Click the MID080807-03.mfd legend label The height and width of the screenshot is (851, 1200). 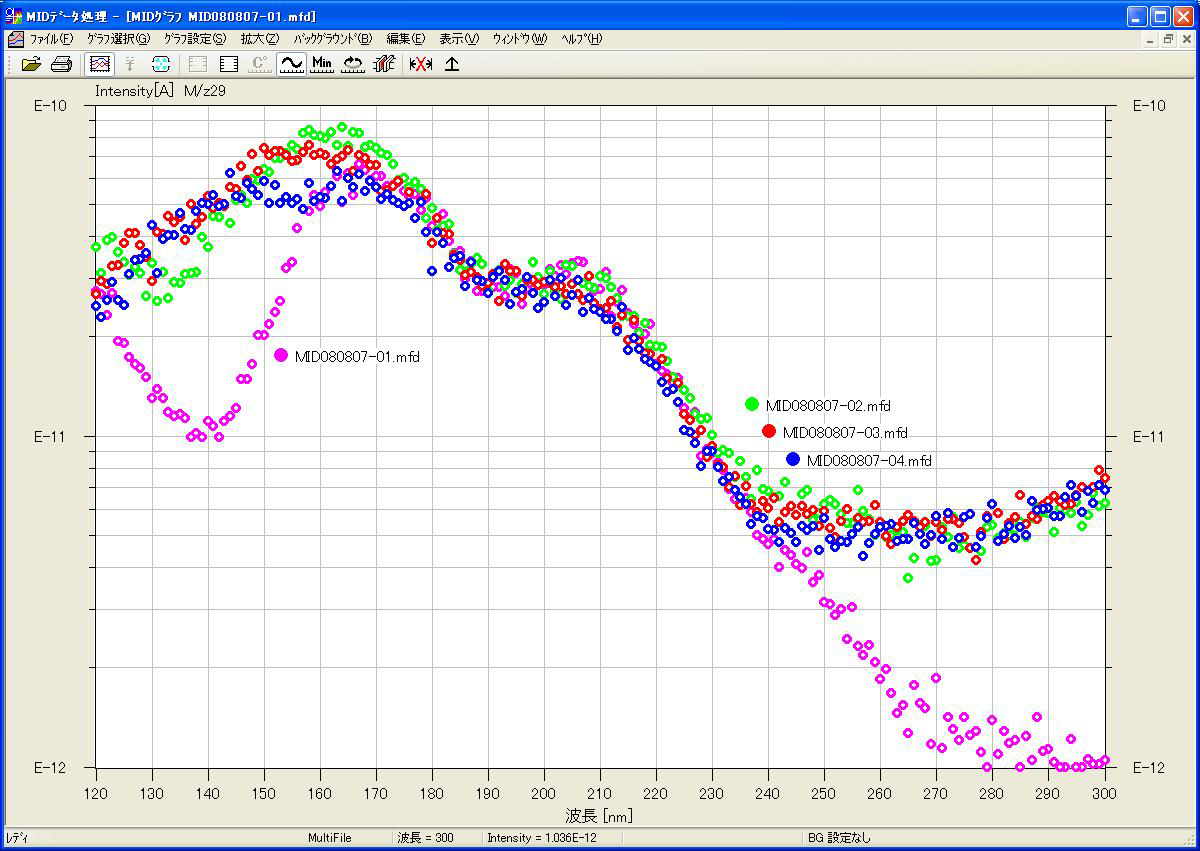tap(845, 433)
